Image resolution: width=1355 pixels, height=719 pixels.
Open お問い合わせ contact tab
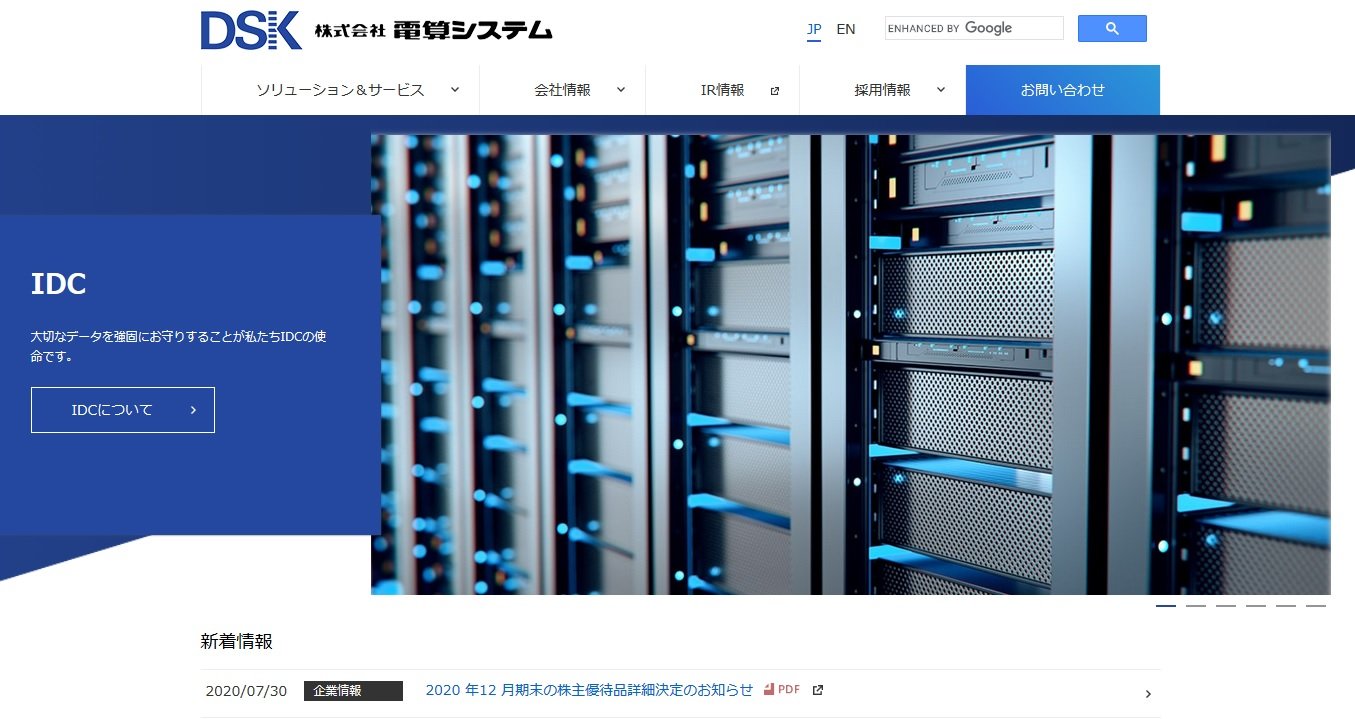(1062, 90)
